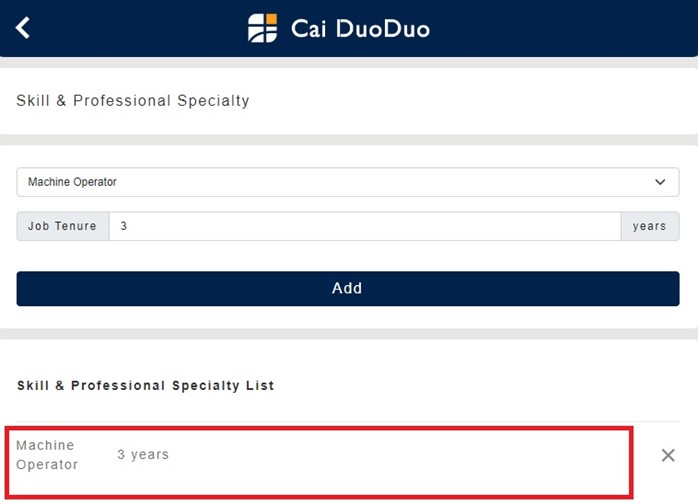The image size is (698, 504).
Task: Go back using the header arrow
Action: click(23, 27)
